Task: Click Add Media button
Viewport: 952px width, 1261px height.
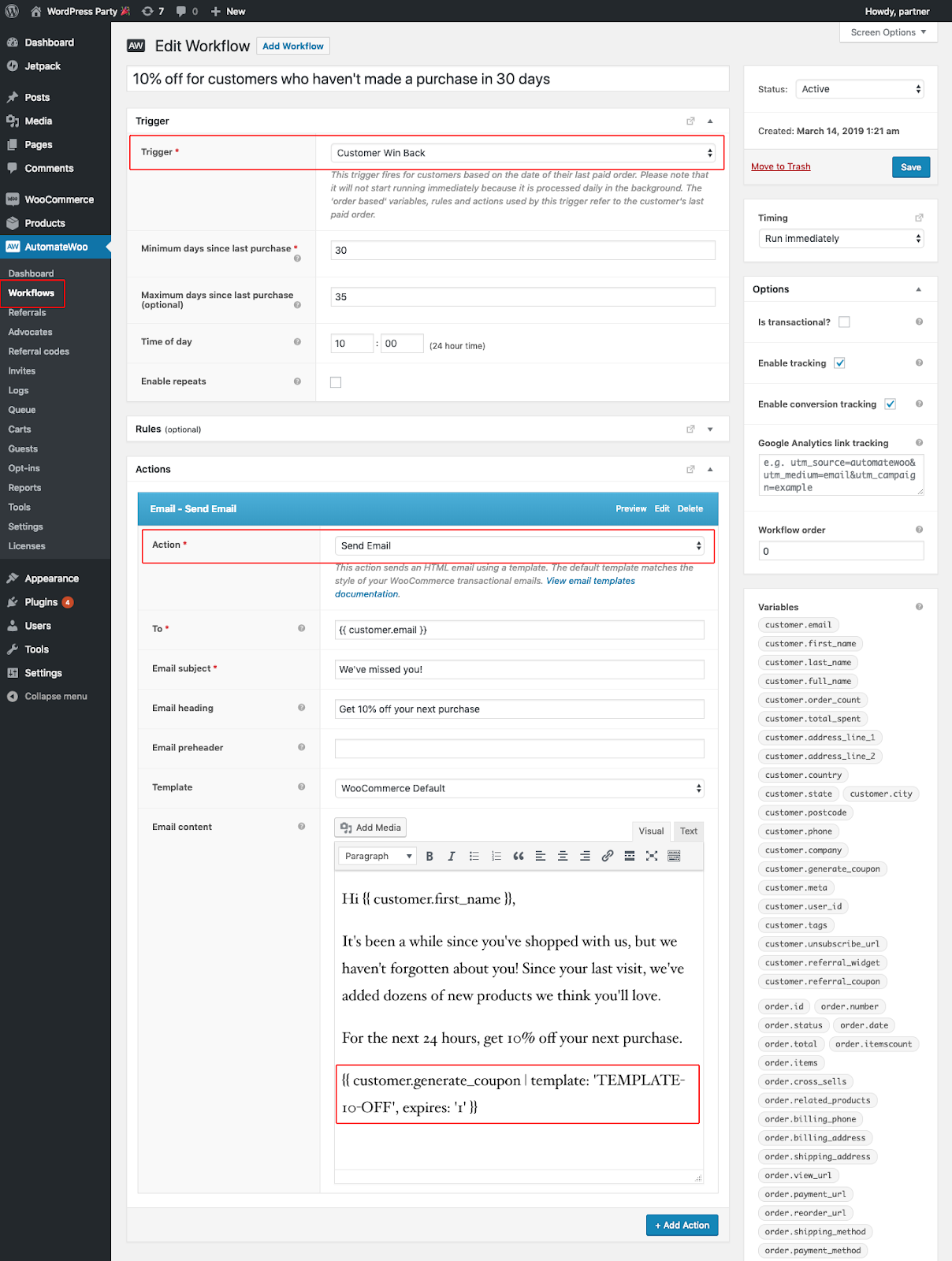Action: coord(370,828)
